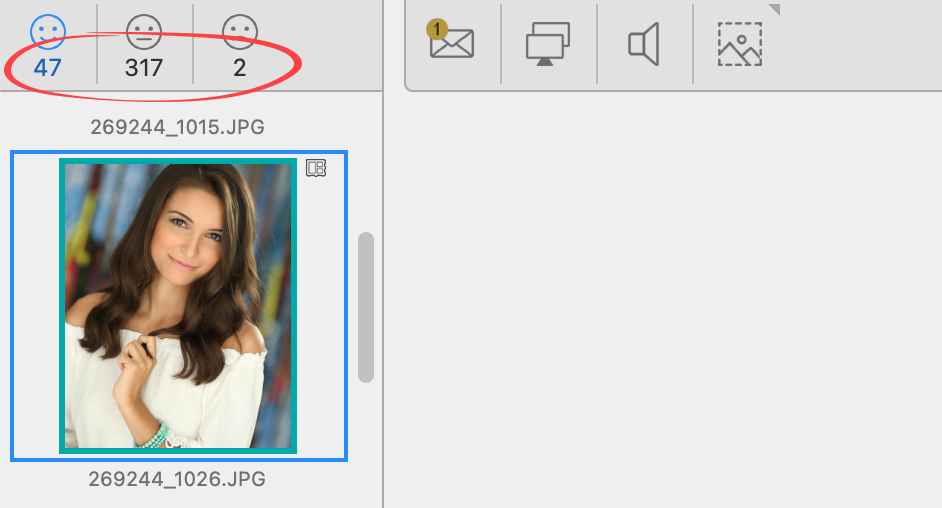Click the vertical divider between the panels
The height and width of the screenshot is (508, 942).
(x=384, y=300)
